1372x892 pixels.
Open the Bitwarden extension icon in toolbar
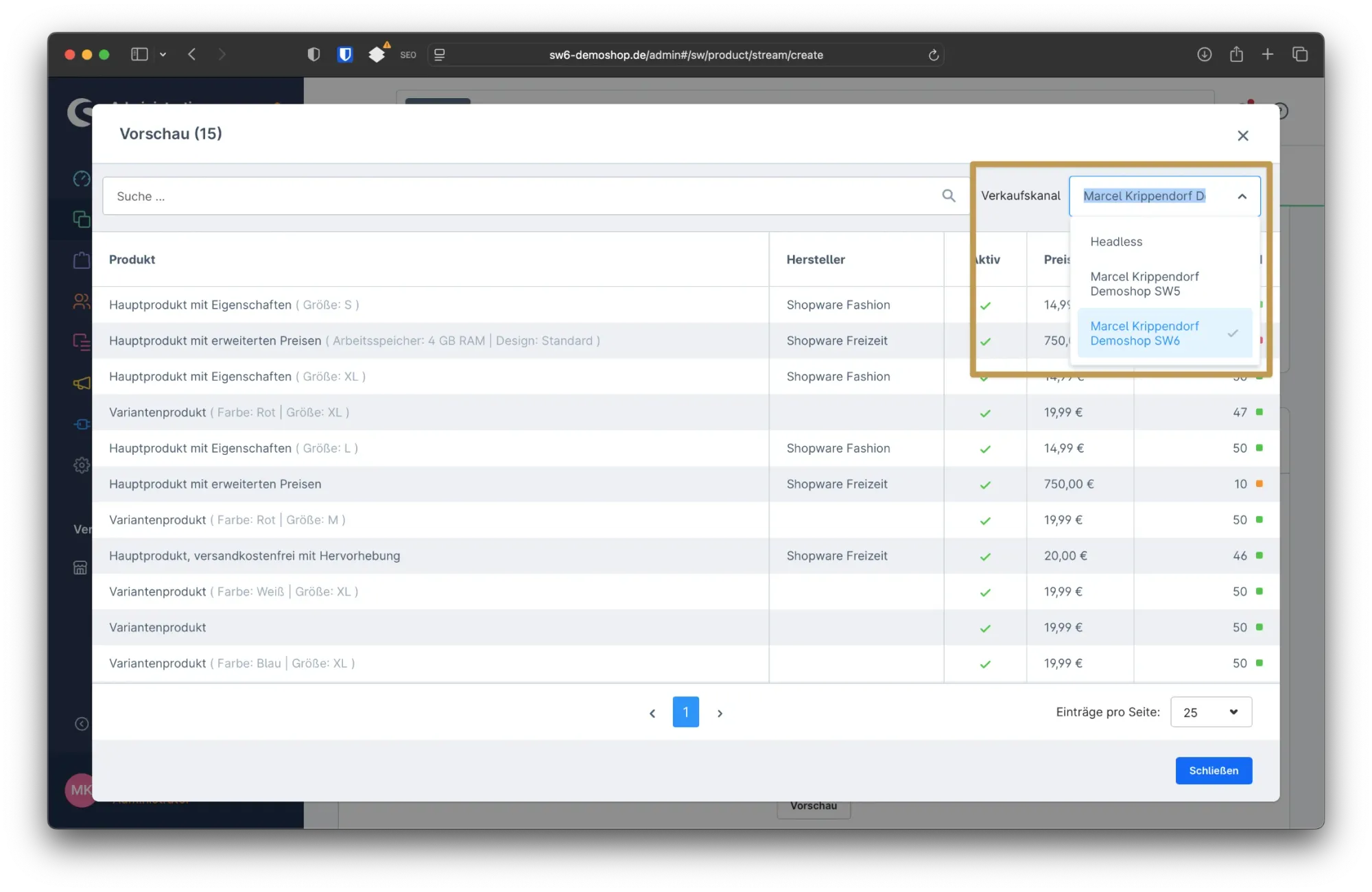click(x=345, y=54)
